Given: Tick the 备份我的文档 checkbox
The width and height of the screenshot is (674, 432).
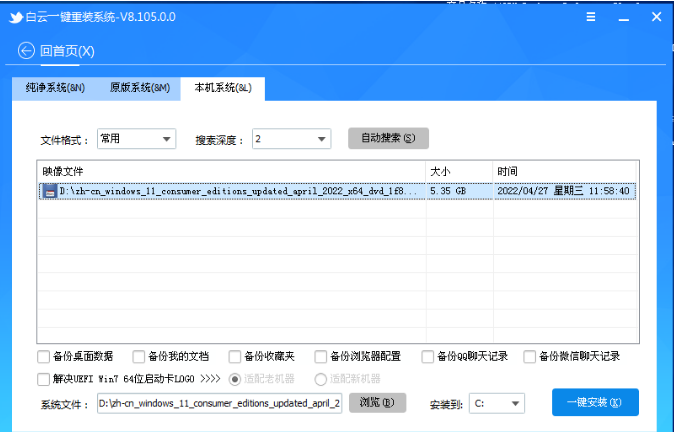Looking at the screenshot, I should tap(138, 356).
